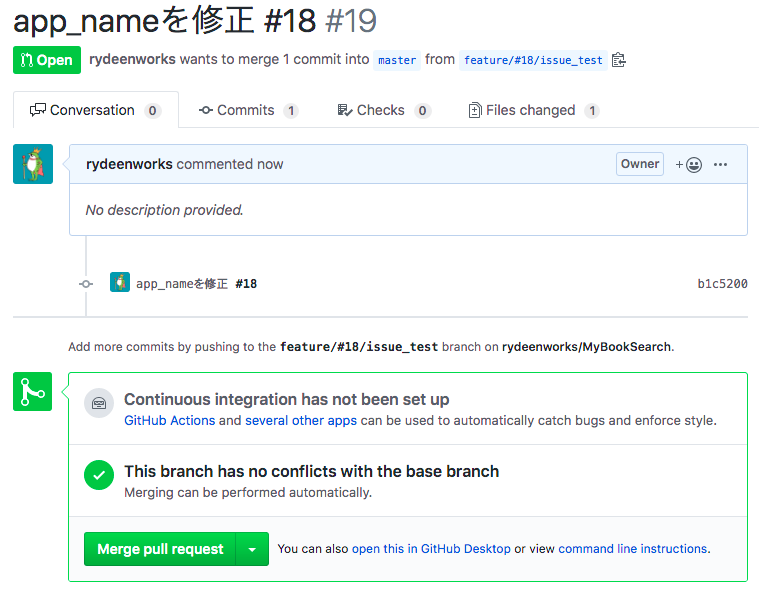Click the Open pull request status badge
The image size is (759, 589).
click(x=47, y=60)
